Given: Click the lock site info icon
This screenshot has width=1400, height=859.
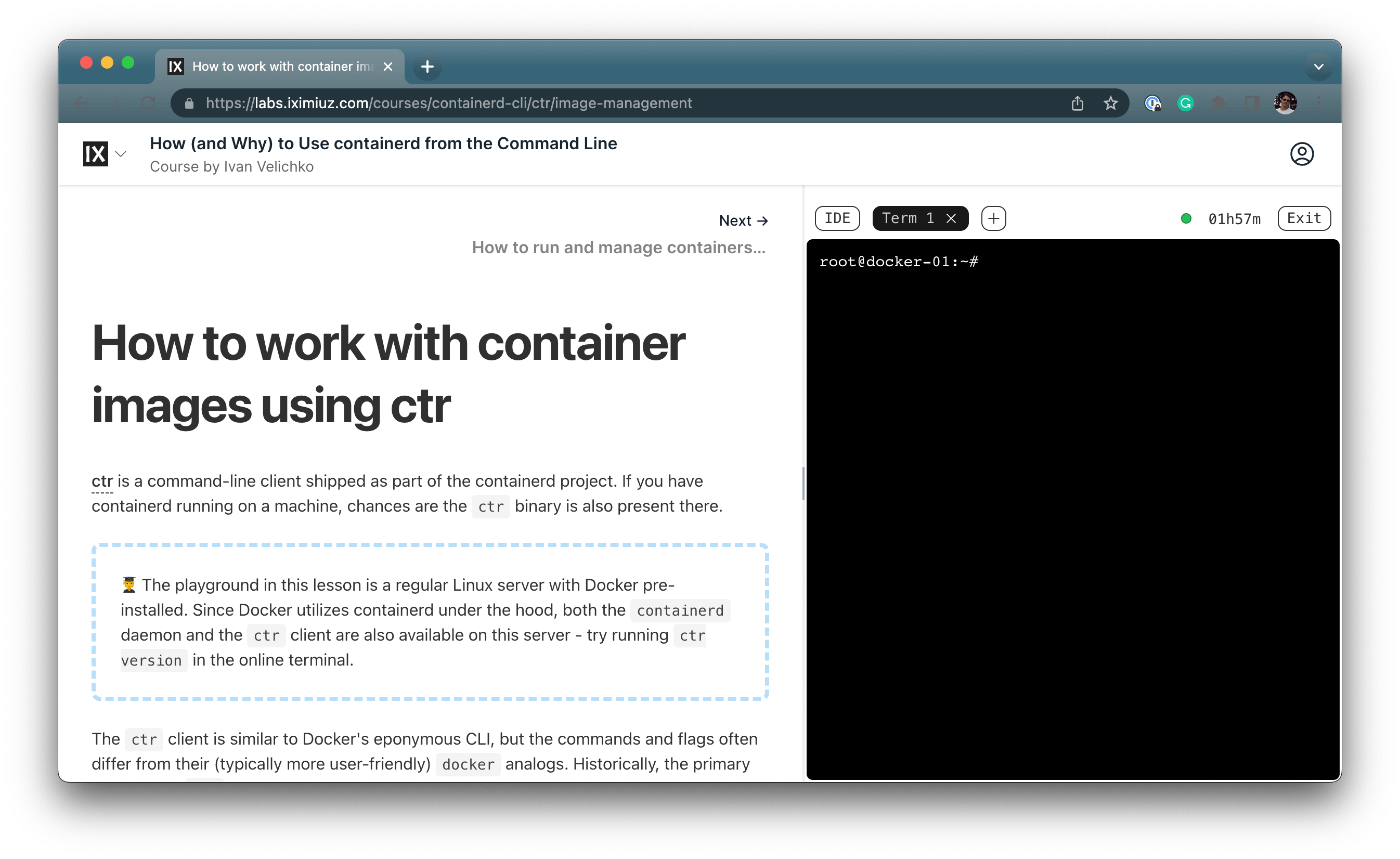Looking at the screenshot, I should (190, 103).
